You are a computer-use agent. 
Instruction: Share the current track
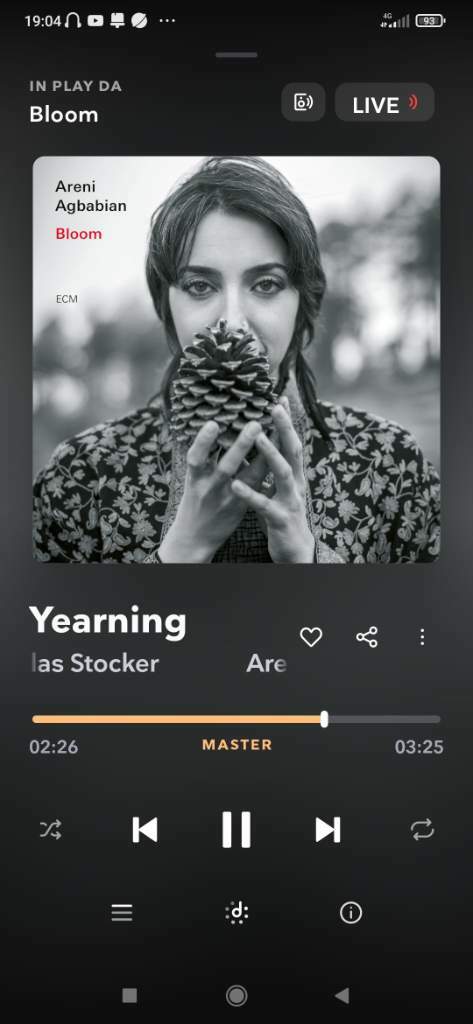pyautogui.click(x=367, y=637)
